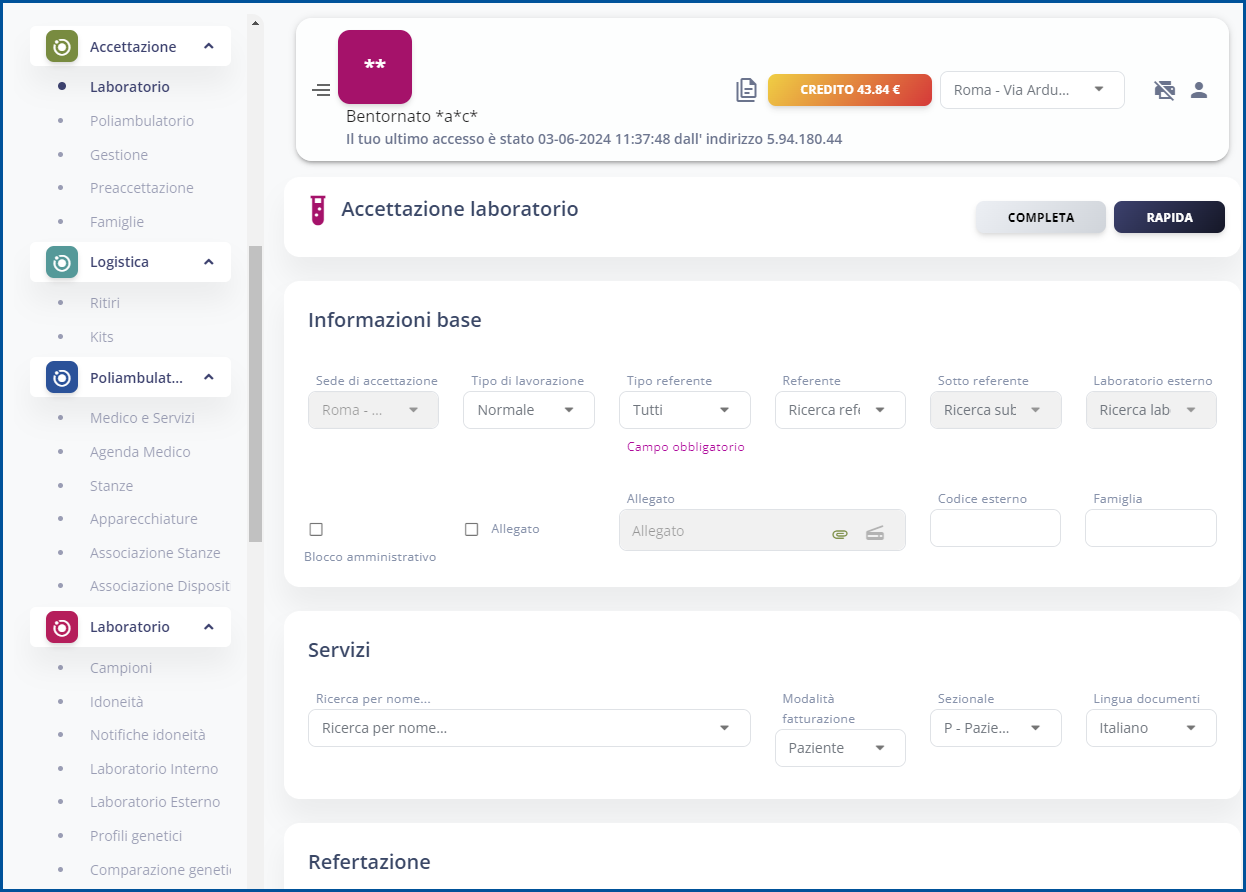Open the Tipo di lavorazione dropdown
This screenshot has height=892, width=1246.
point(528,410)
